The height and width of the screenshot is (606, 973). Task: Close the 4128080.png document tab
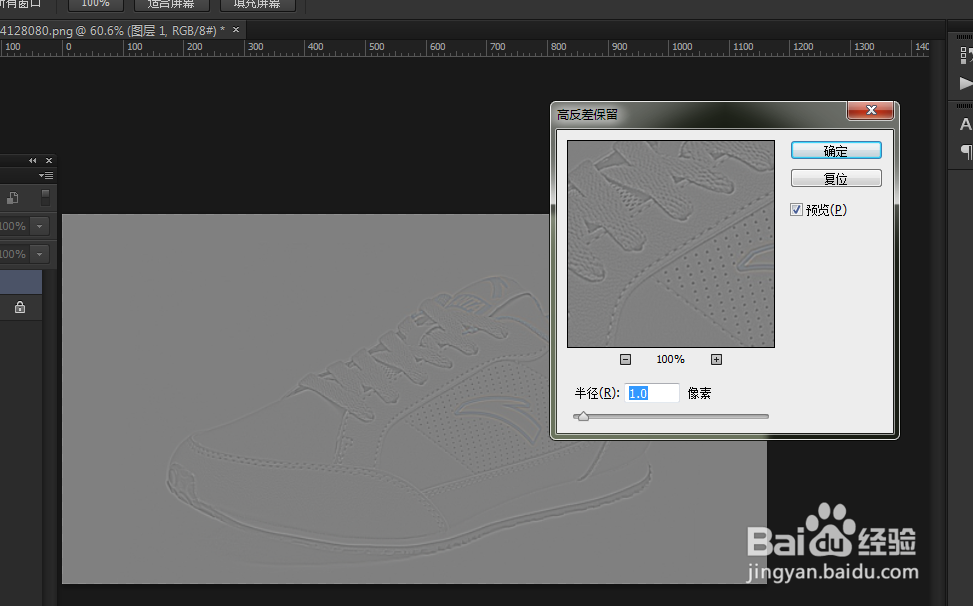click(236, 30)
